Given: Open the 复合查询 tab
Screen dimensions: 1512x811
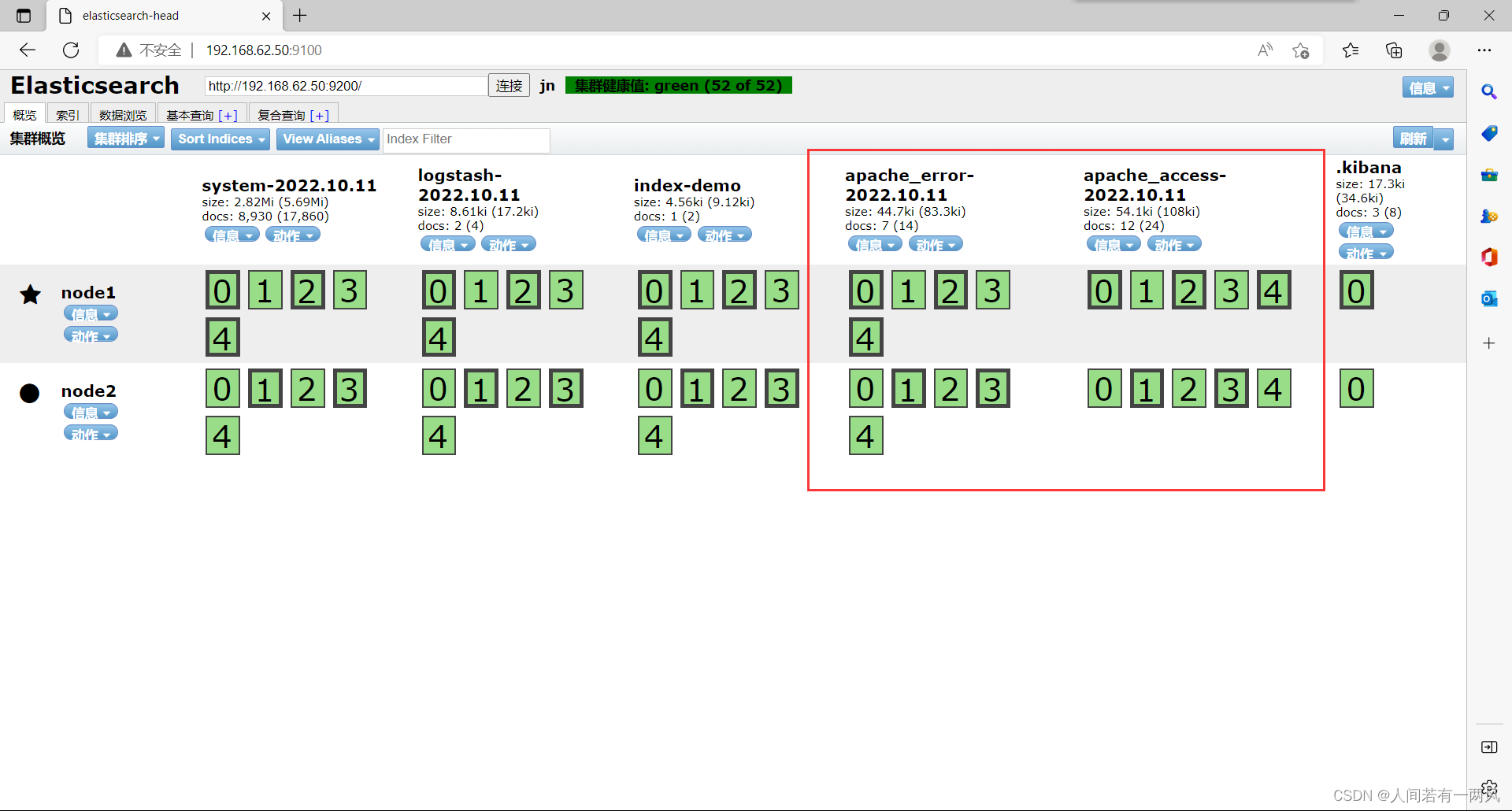Looking at the screenshot, I should (293, 114).
